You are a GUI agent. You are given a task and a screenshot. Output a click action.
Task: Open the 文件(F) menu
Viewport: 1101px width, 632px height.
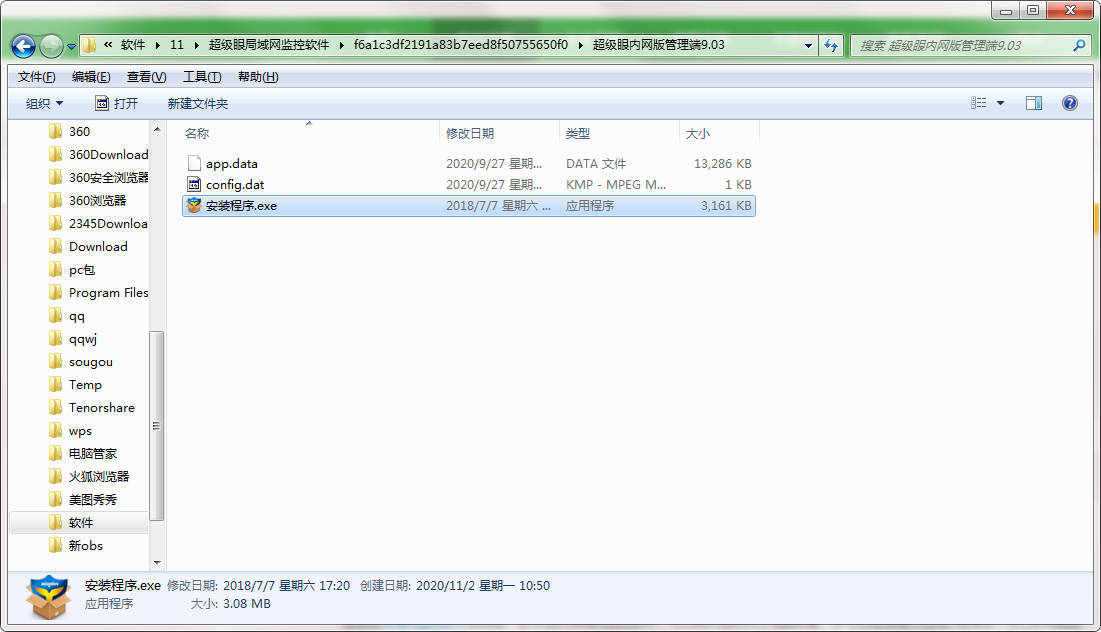click(x=36, y=77)
